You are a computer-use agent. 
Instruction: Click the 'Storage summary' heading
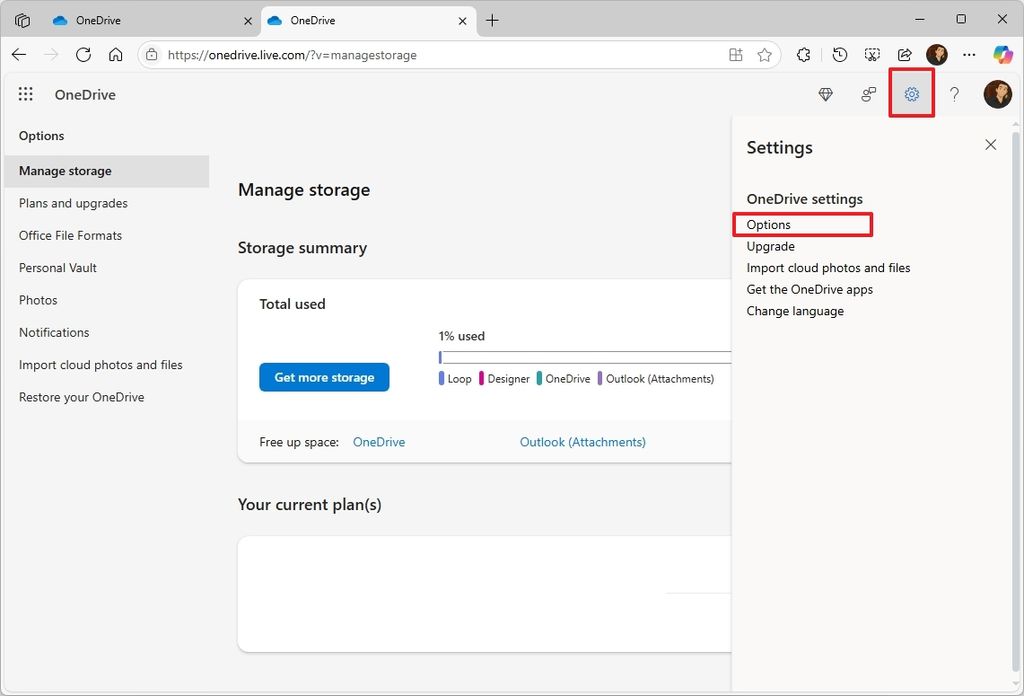click(x=302, y=248)
